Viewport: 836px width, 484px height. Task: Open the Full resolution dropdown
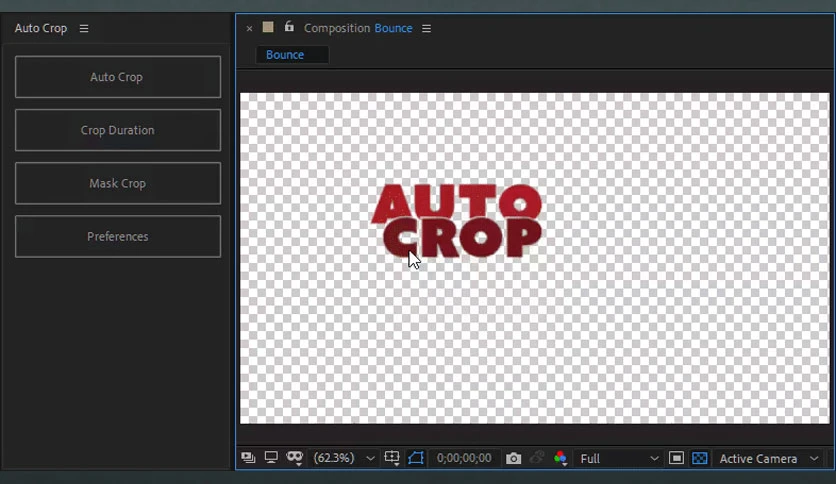[x=619, y=458]
